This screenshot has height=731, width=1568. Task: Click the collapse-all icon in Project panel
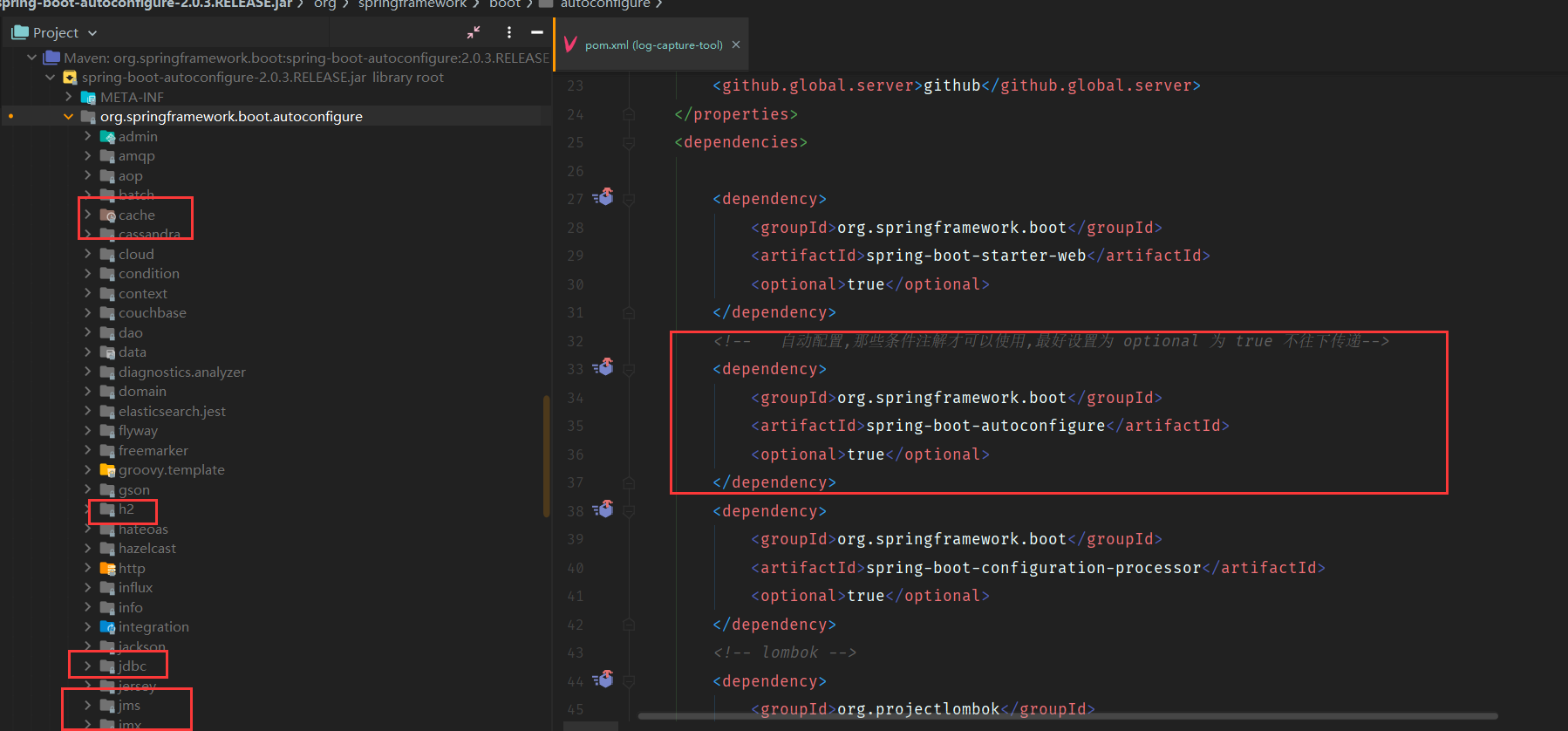(474, 32)
